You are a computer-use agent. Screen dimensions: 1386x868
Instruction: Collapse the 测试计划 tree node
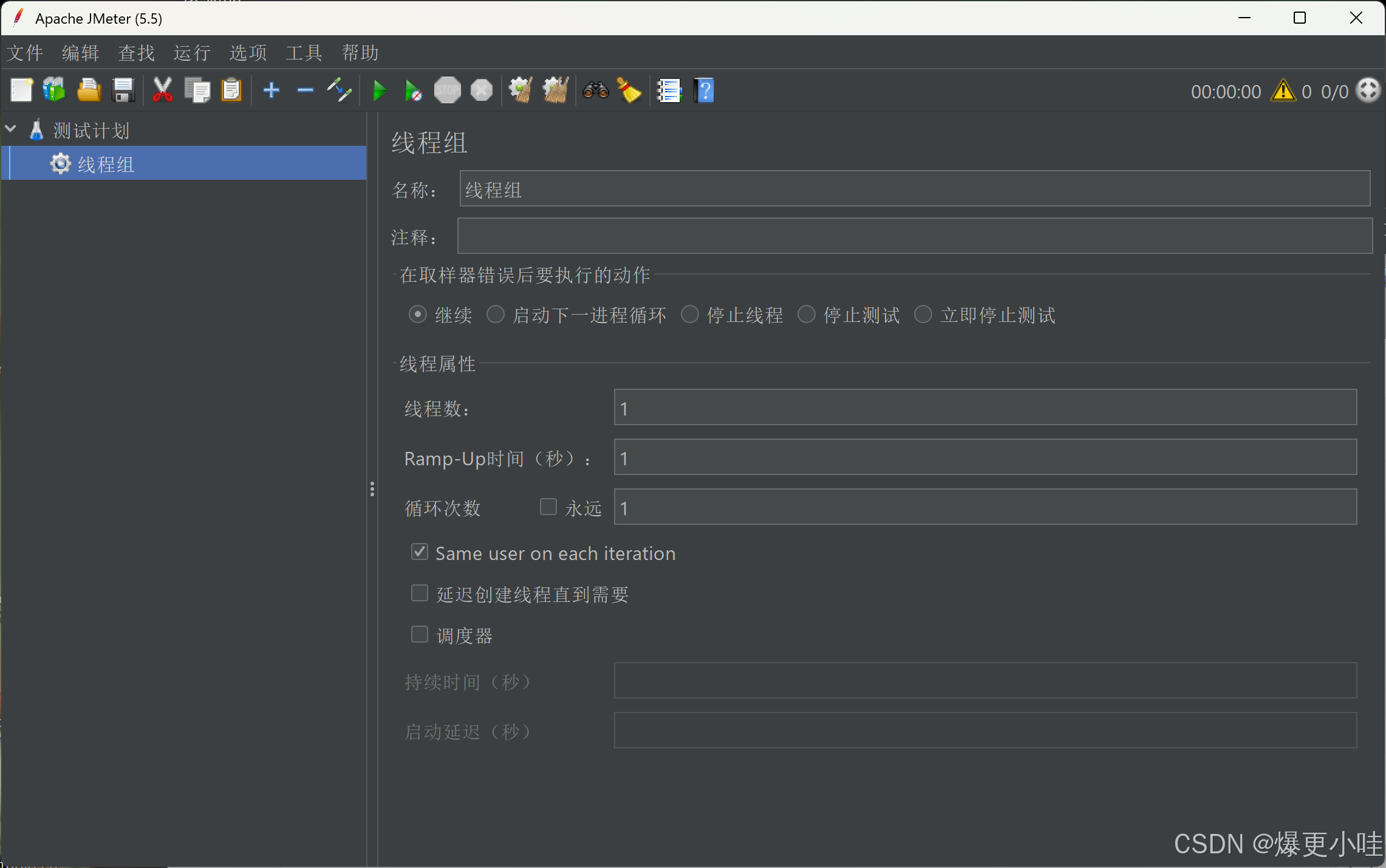11,129
